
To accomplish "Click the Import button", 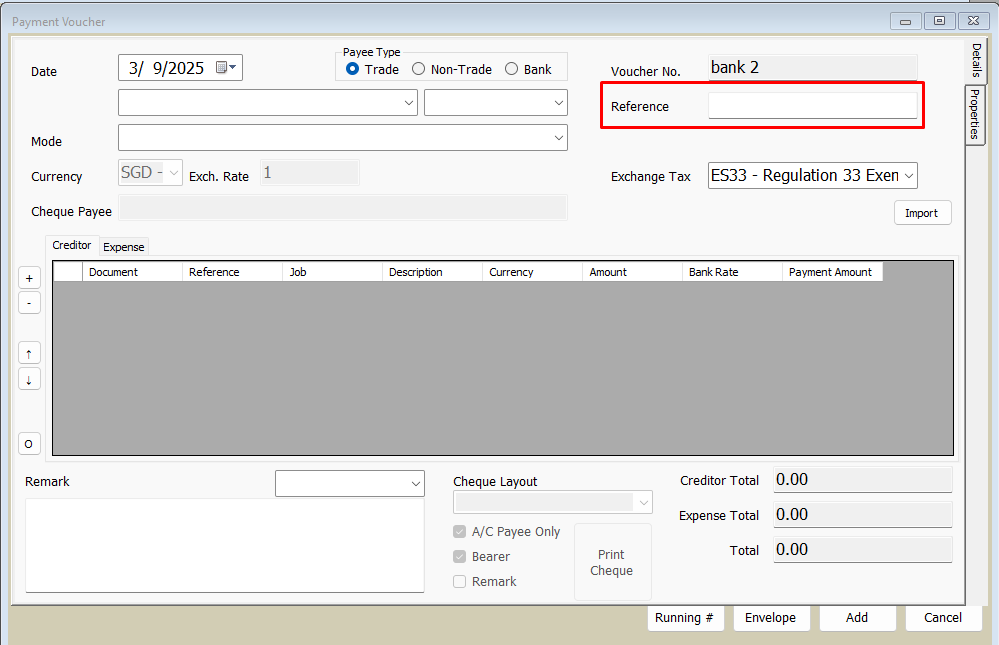I will pyautogui.click(x=921, y=213).
